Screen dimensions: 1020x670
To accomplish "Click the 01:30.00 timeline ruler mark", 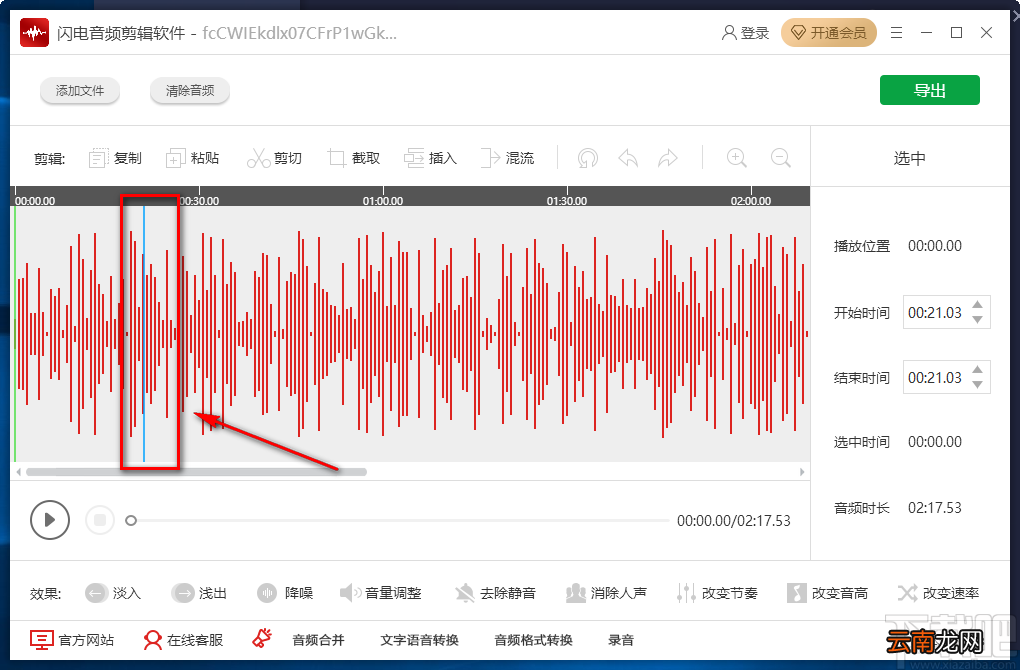I will point(567,201).
